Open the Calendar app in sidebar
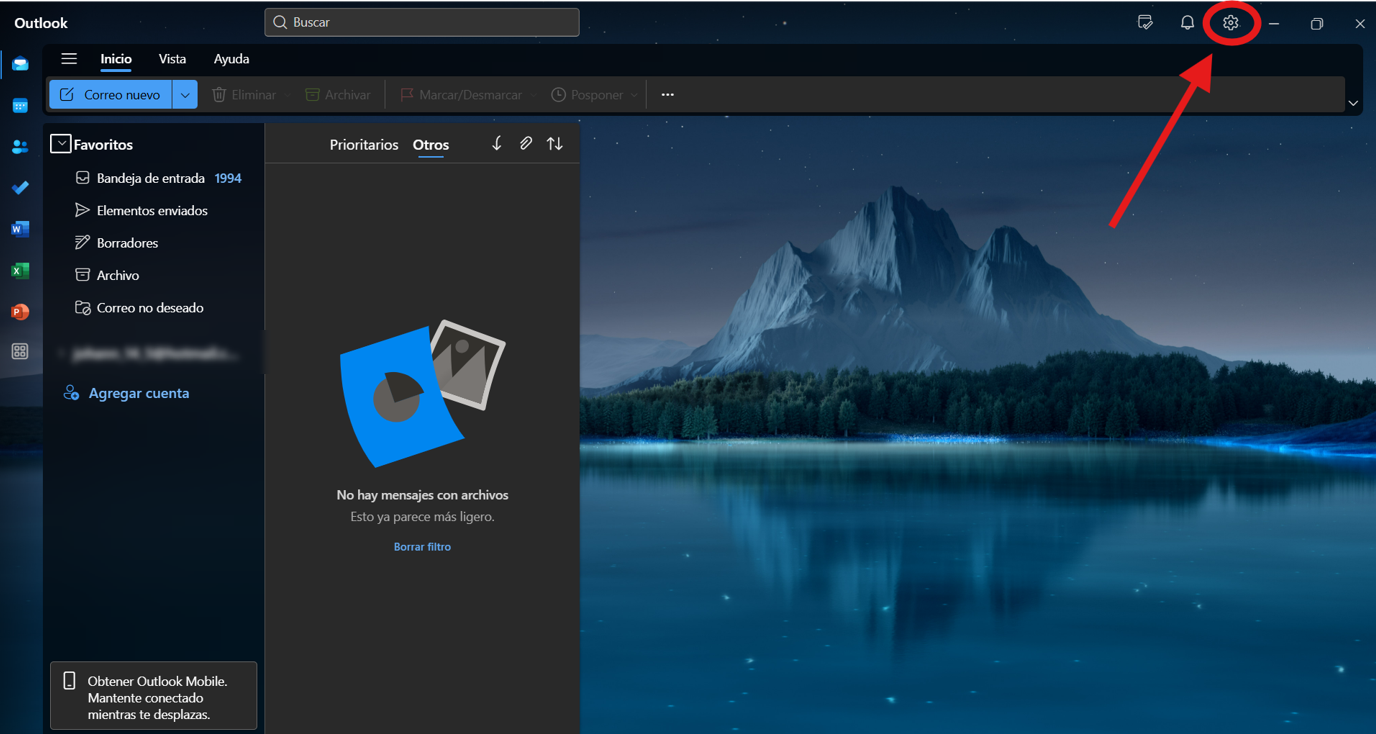 pos(20,106)
